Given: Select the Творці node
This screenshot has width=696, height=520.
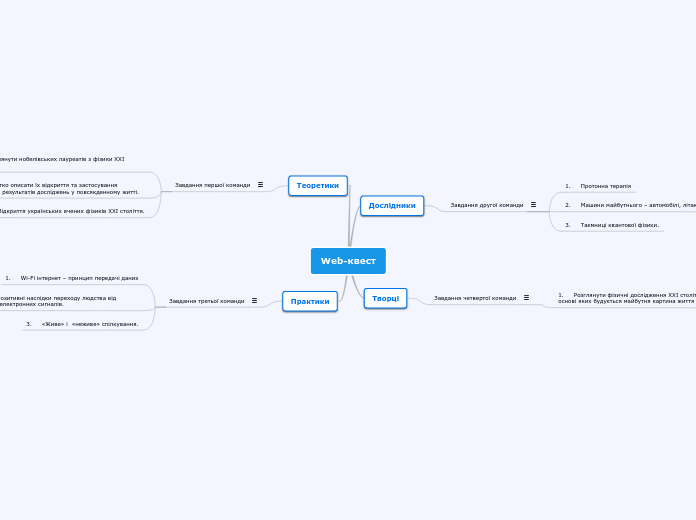Looking at the screenshot, I should (x=385, y=298).
